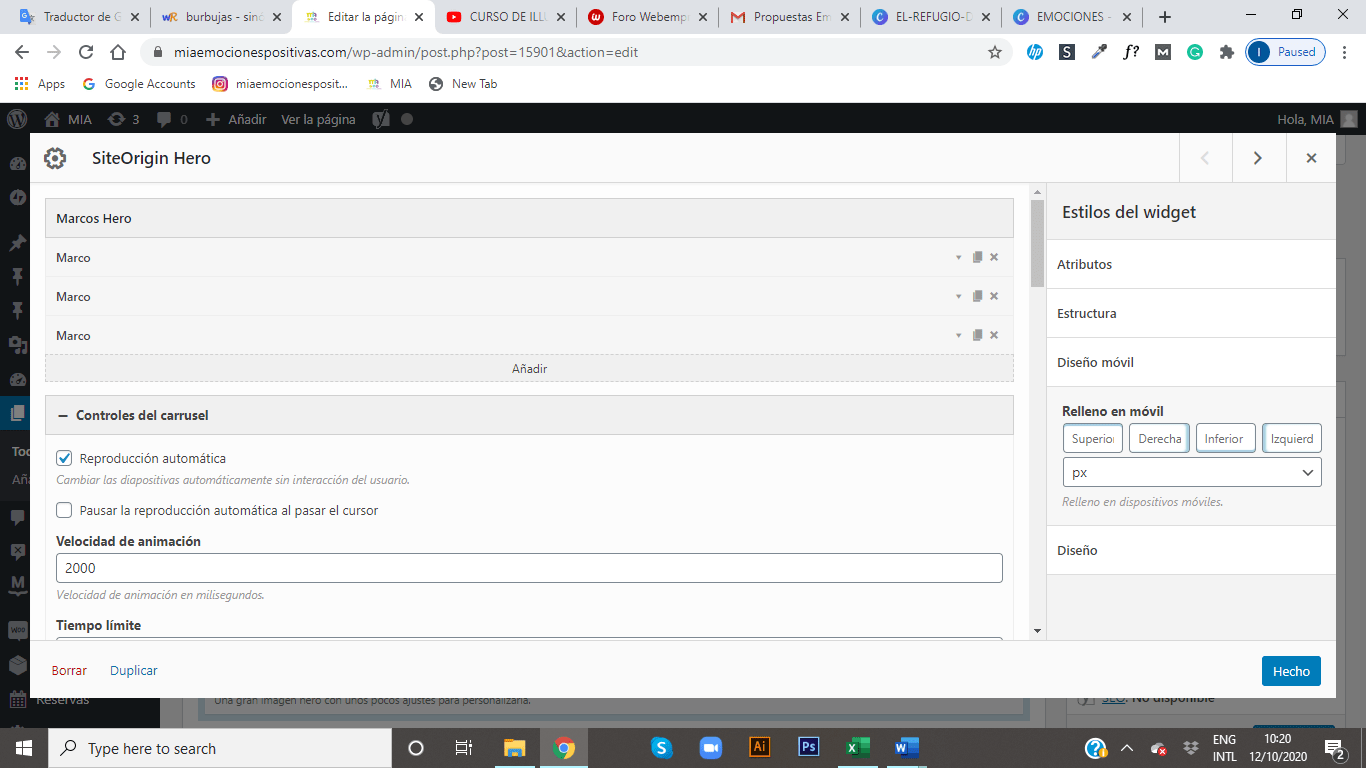
Task: Click the form's vertical scrollbar thumb
Action: 1037,243
